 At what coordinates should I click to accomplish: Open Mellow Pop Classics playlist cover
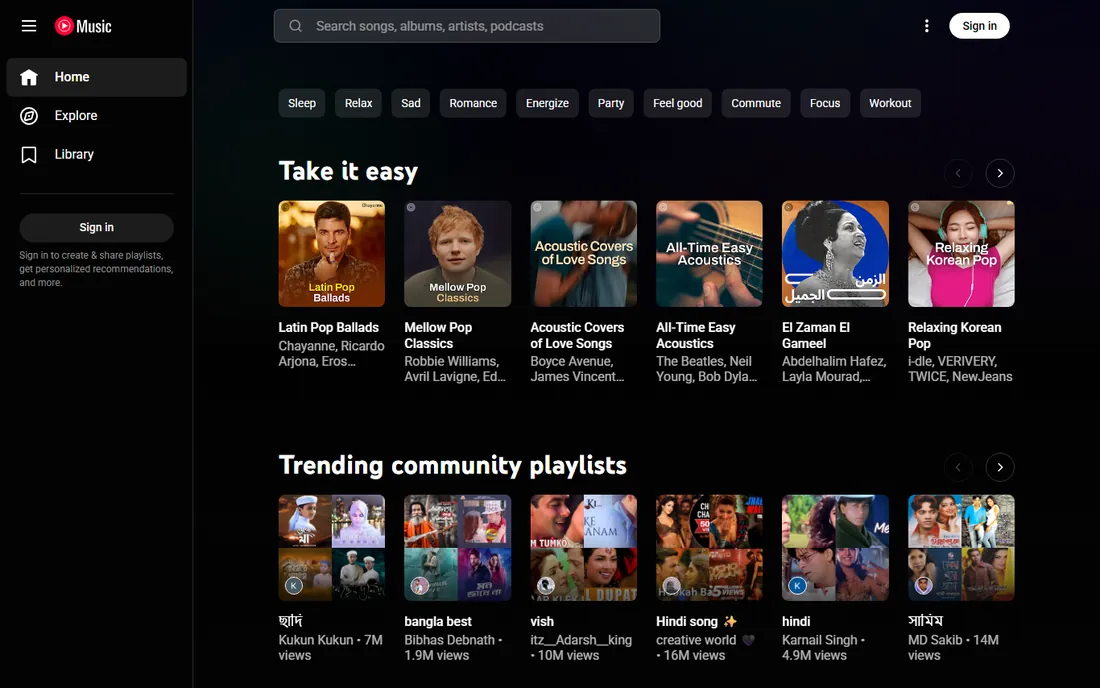point(457,254)
